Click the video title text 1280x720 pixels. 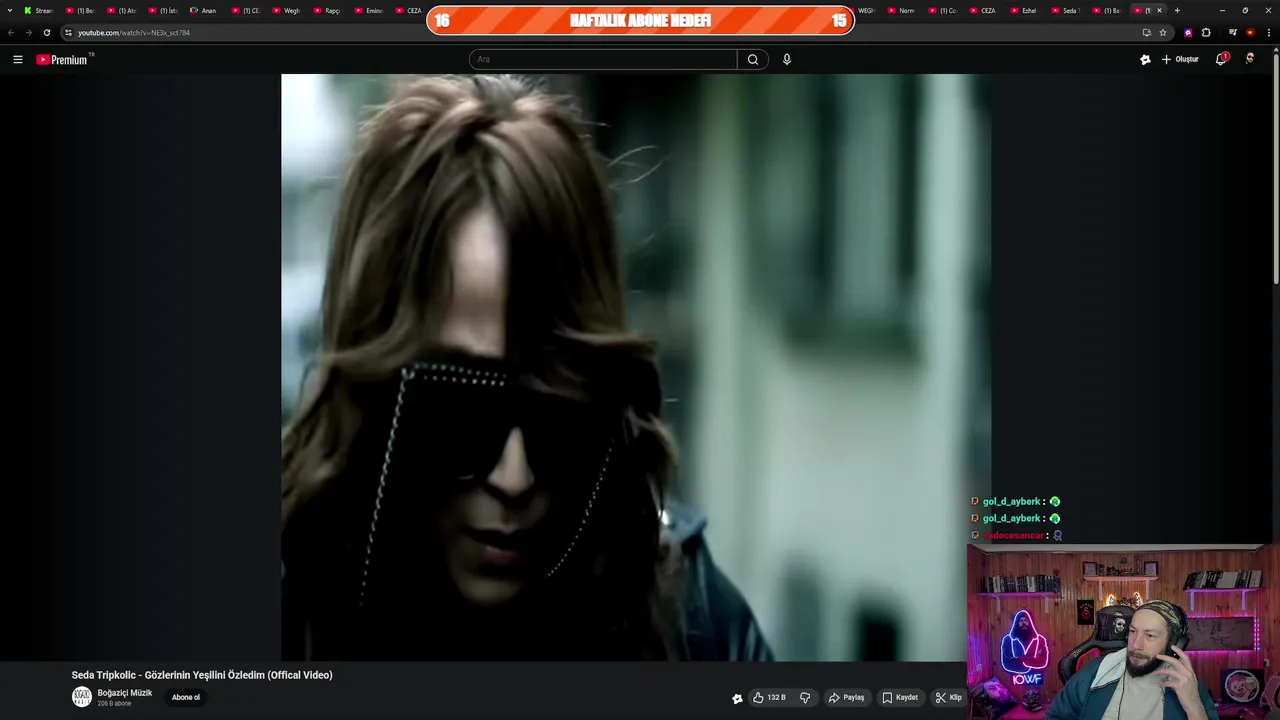coord(202,675)
